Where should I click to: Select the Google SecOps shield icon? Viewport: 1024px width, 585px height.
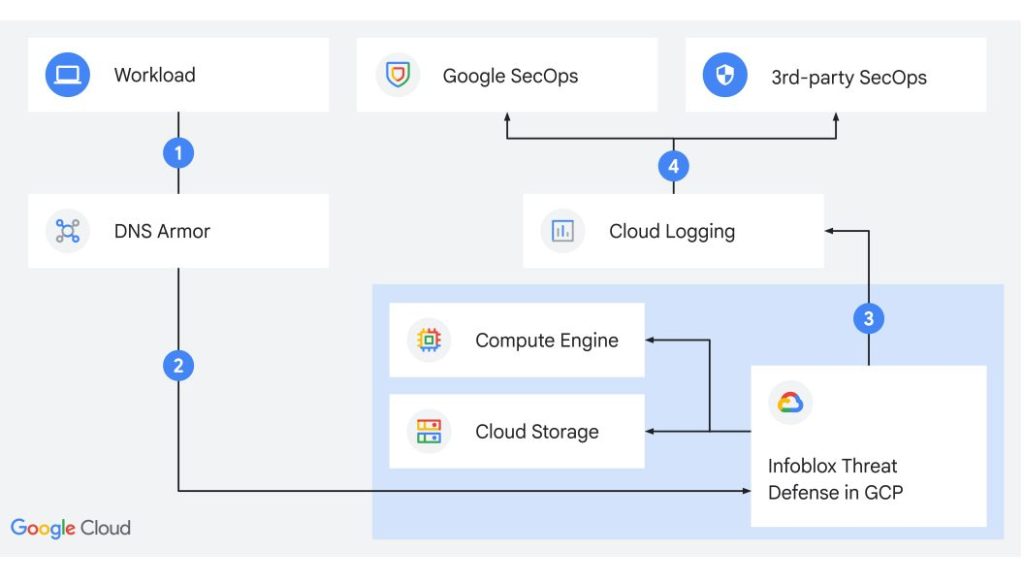(x=398, y=76)
